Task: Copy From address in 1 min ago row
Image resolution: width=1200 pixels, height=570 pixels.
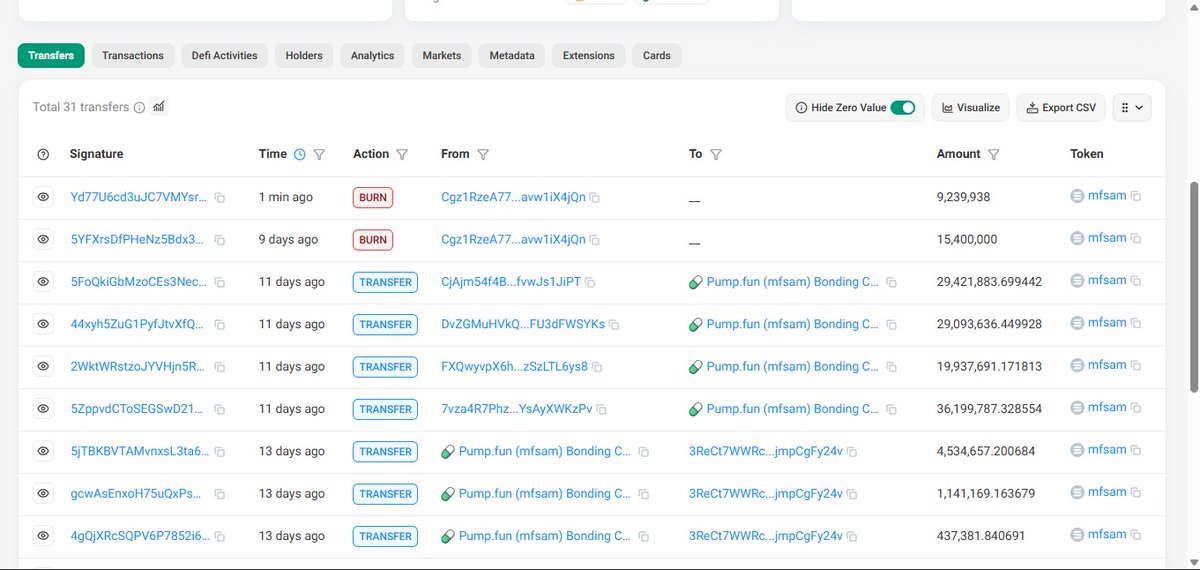Action: [594, 198]
